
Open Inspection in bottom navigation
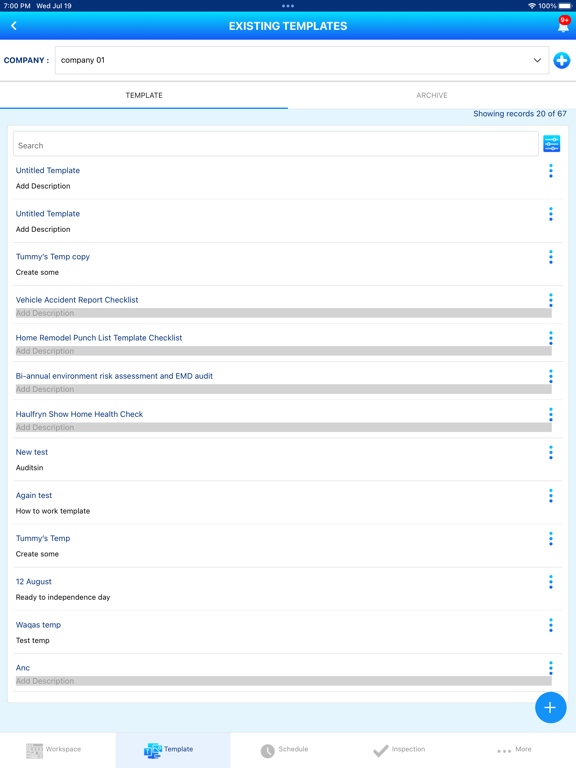399,749
